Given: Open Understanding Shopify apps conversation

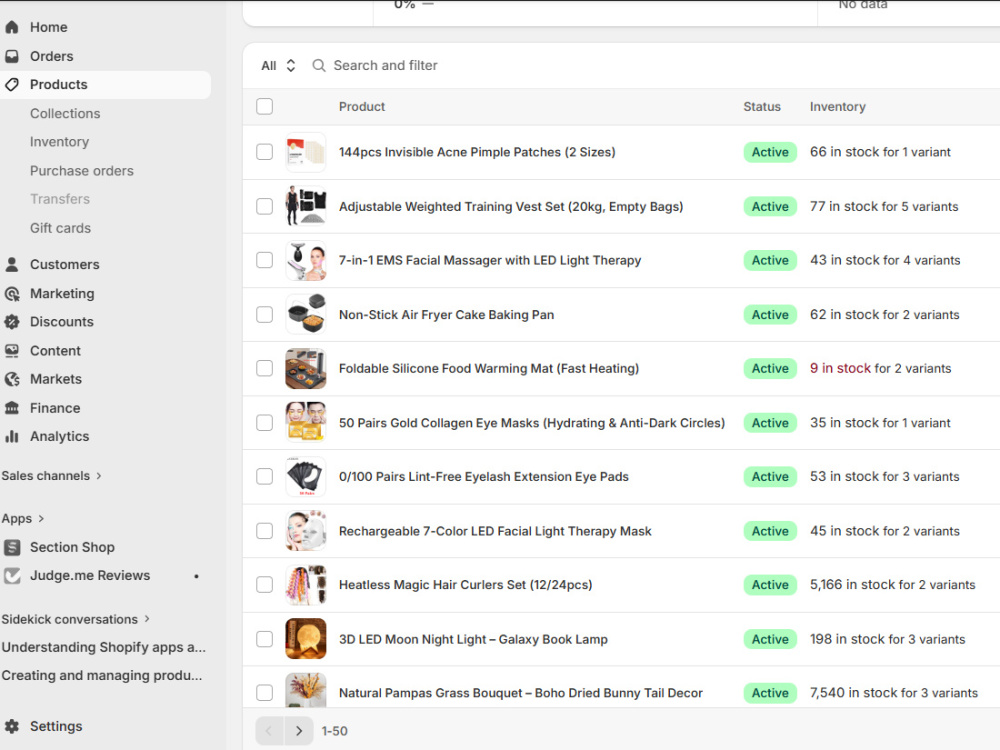Looking at the screenshot, I should tap(103, 647).
